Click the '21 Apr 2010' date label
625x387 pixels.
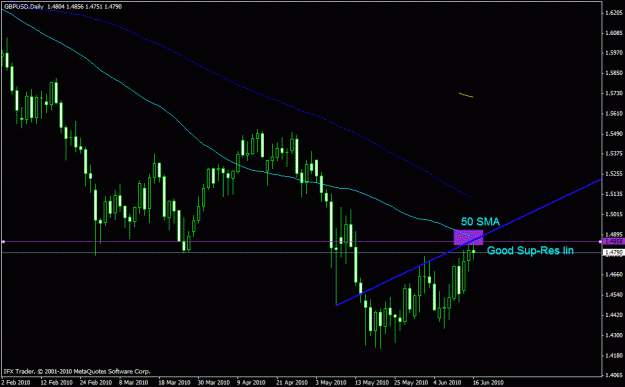coord(292,383)
